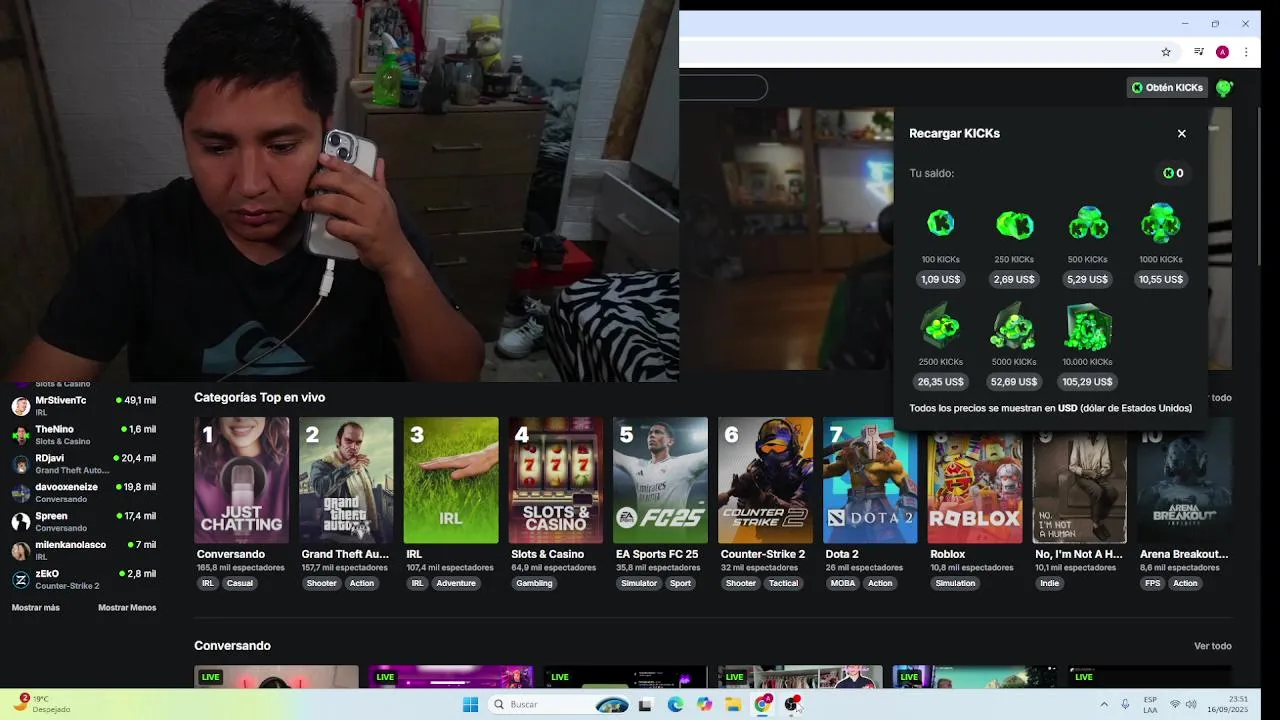Click the Tactical tag under Counter-Strike 2
This screenshot has width=1280, height=720.
click(x=784, y=583)
